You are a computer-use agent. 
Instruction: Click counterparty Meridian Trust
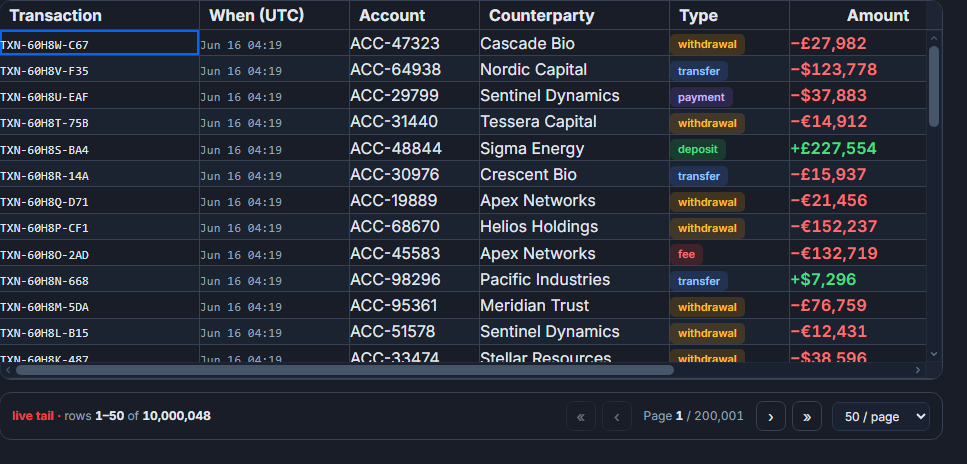pos(535,306)
